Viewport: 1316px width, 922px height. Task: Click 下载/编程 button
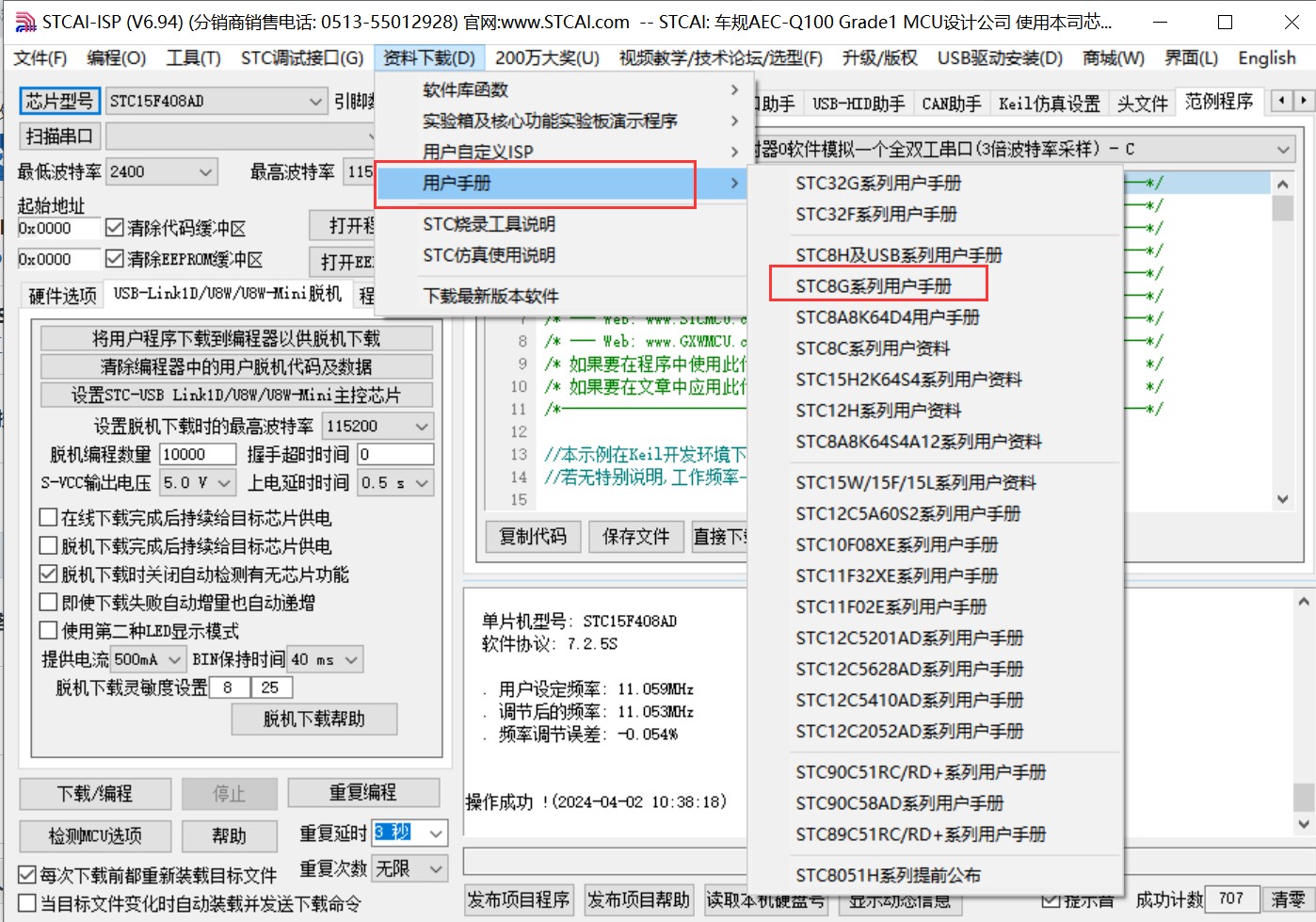(95, 794)
